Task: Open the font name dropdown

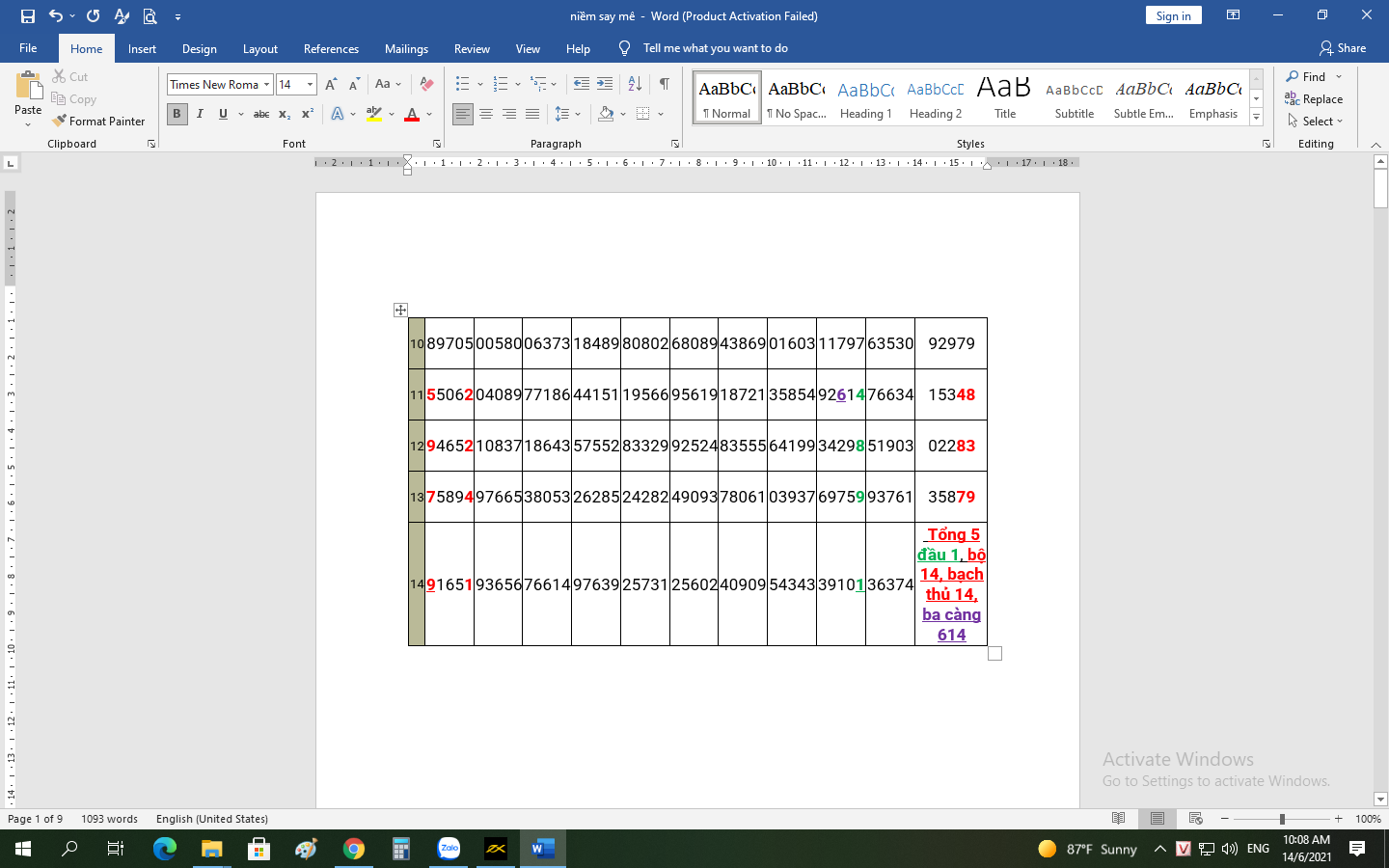Action: pyautogui.click(x=267, y=85)
